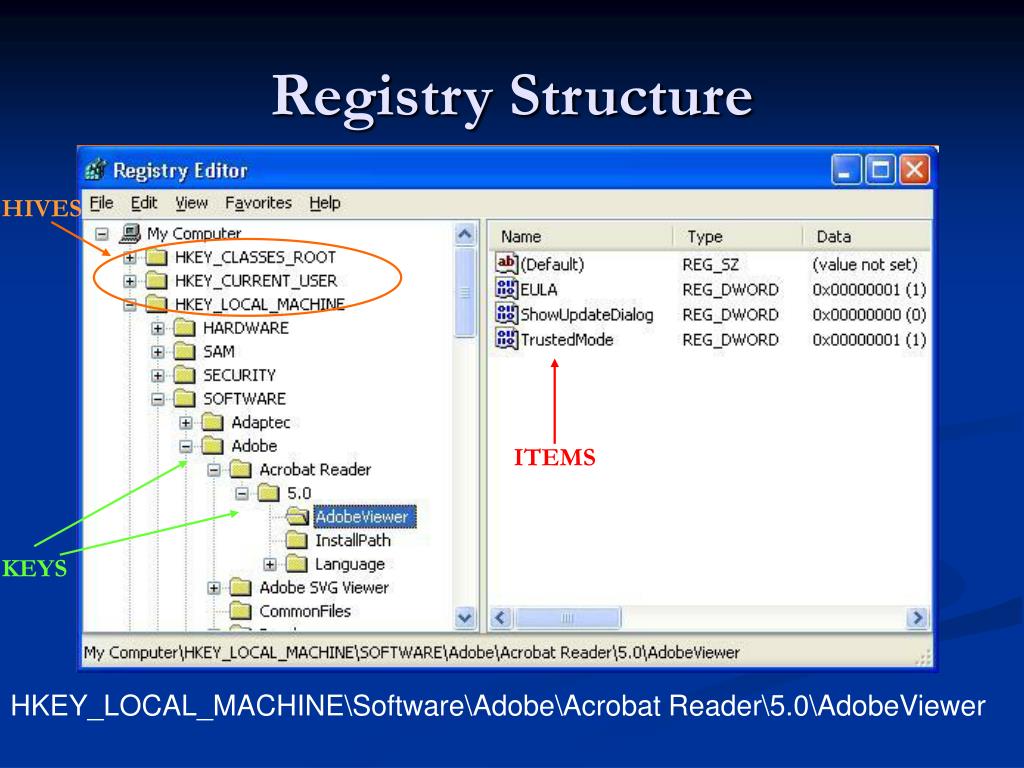Click the tree pane vertical scroll thumb
Image resolution: width=1024 pixels, height=768 pixels.
point(464,292)
